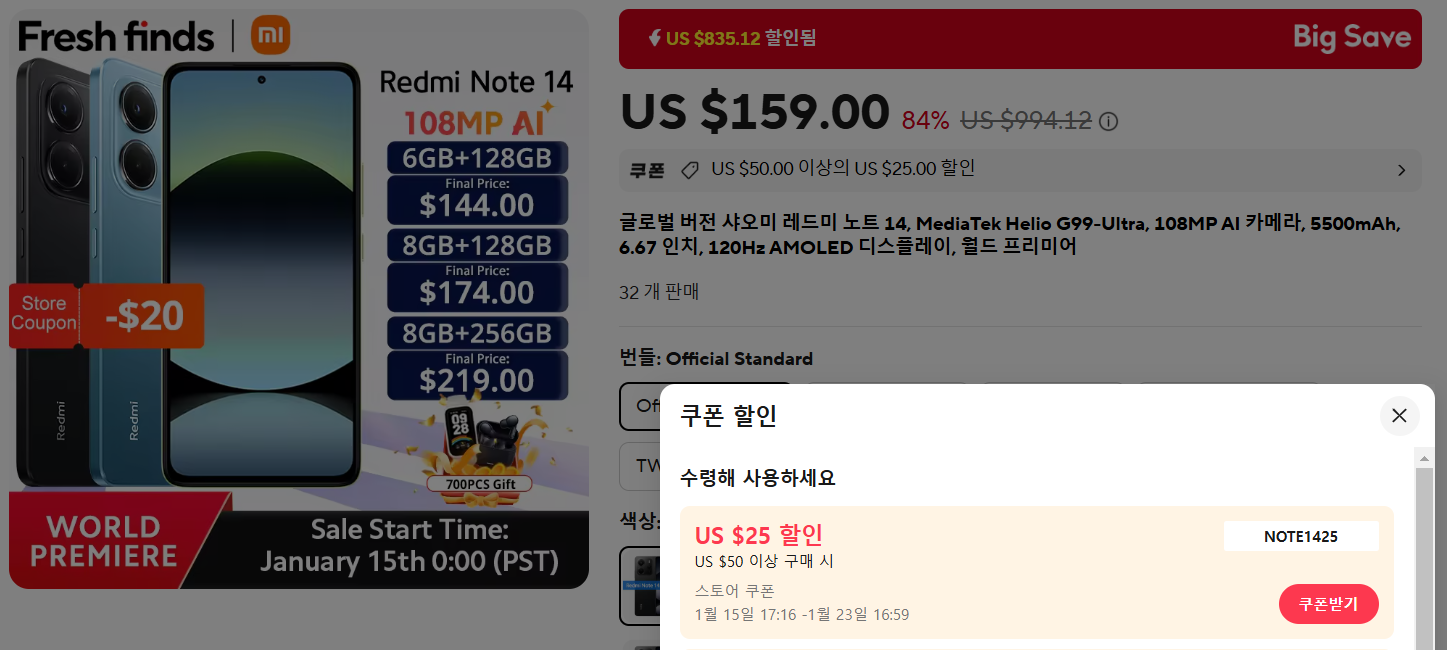Image resolution: width=1447 pixels, height=650 pixels.
Task: Click the Store Coupon -$20 badge
Action: tap(107, 316)
